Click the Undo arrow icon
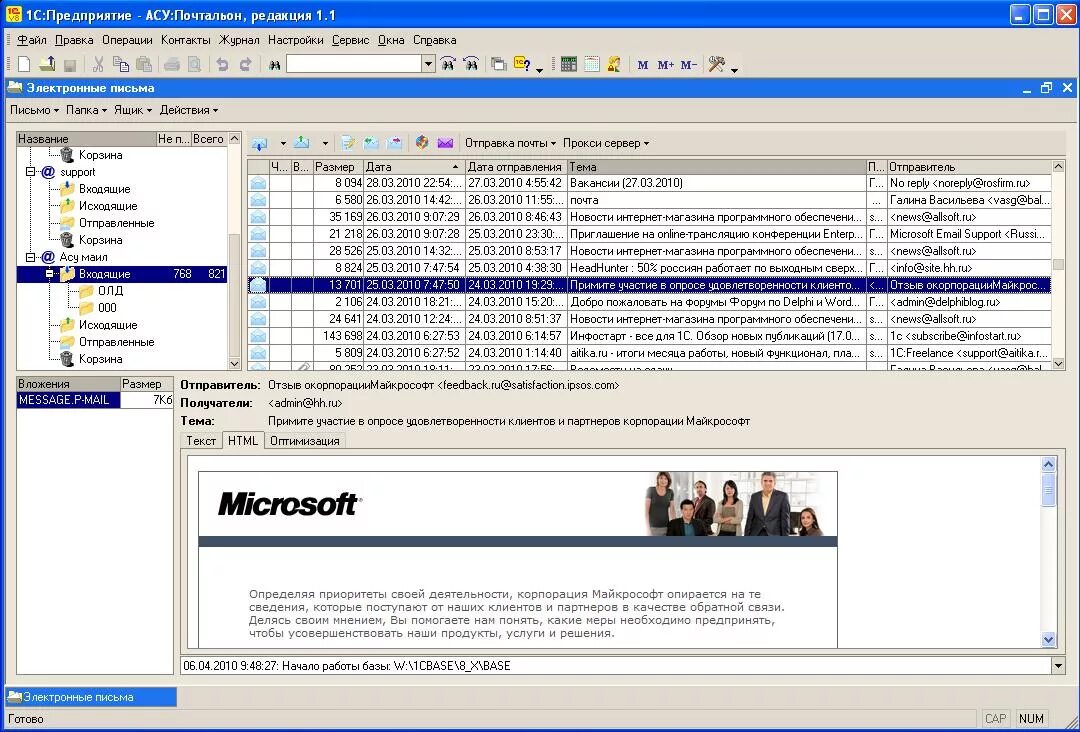1080x732 pixels. click(222, 65)
